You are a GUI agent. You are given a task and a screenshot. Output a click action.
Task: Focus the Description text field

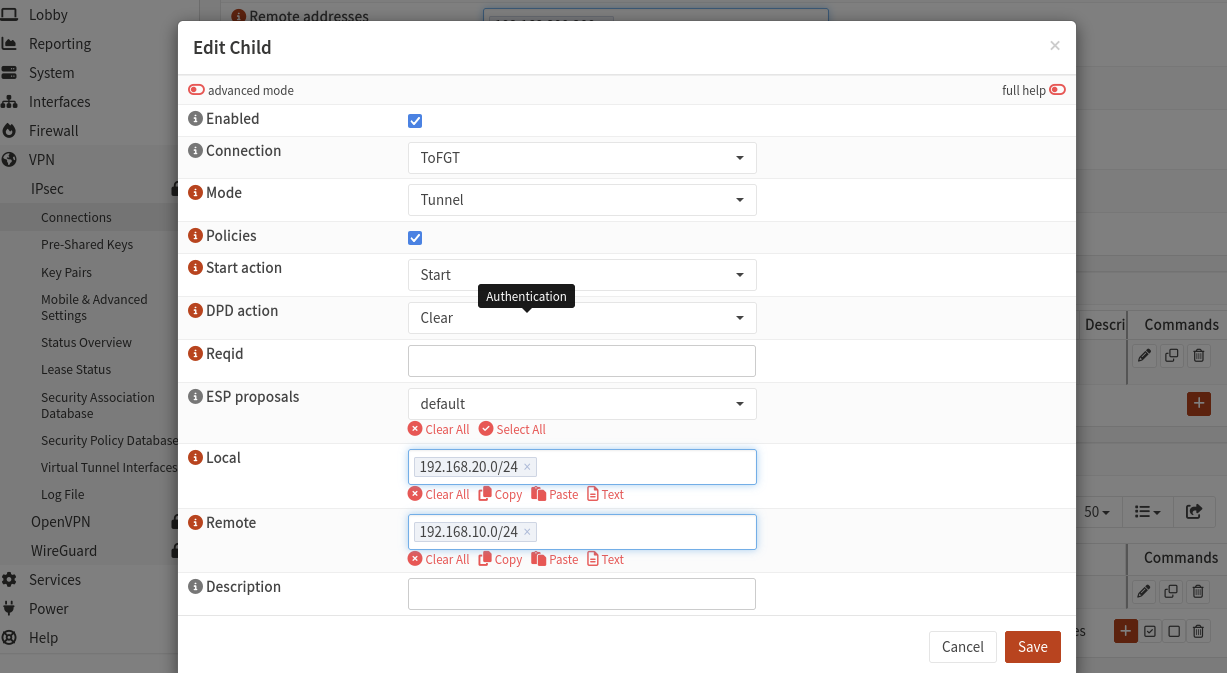582,594
